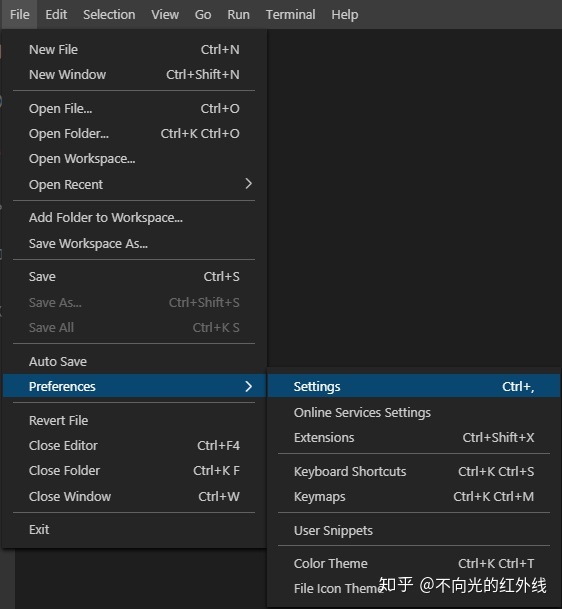
Task: Select Add Folder to Workspace...
Action: tap(134, 218)
